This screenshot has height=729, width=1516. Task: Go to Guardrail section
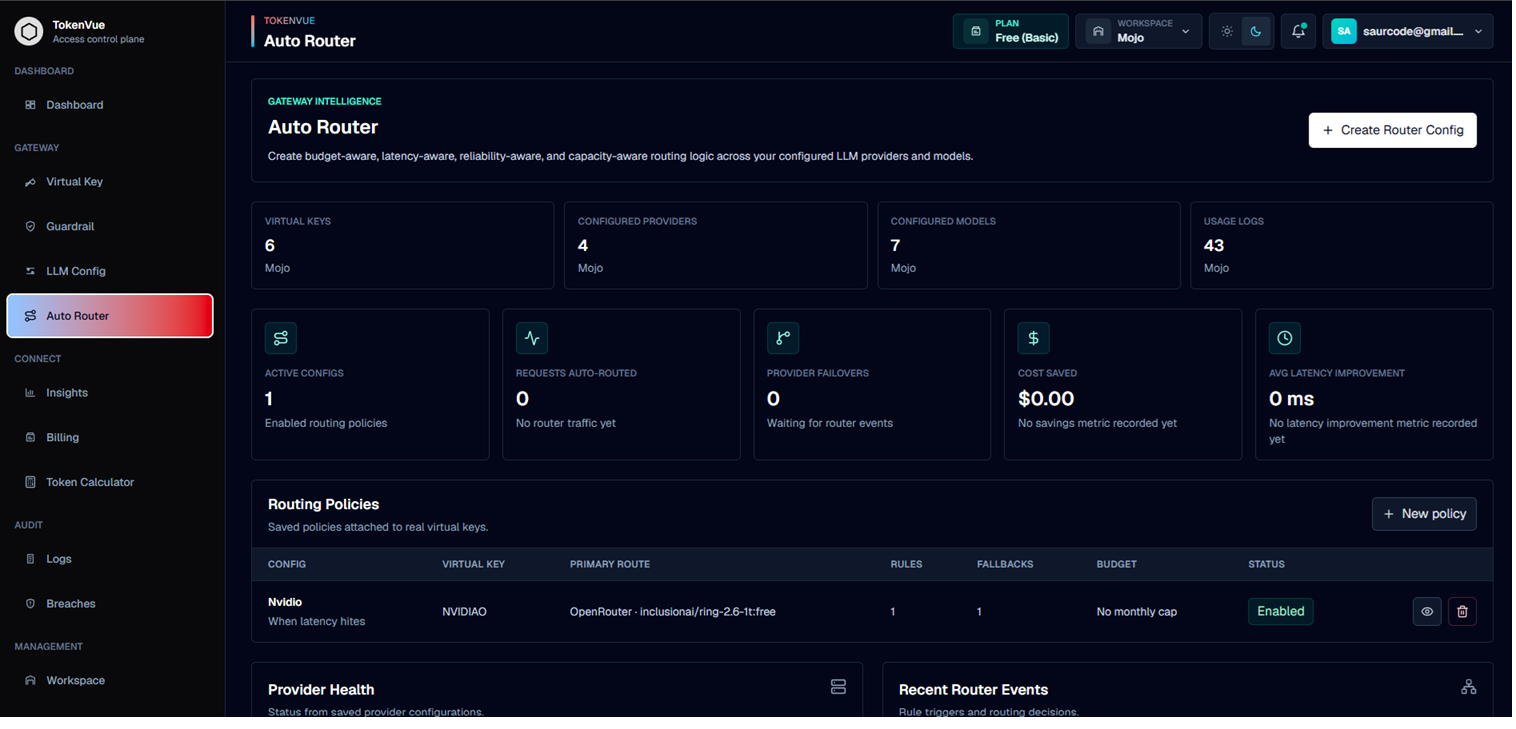coord(110,227)
